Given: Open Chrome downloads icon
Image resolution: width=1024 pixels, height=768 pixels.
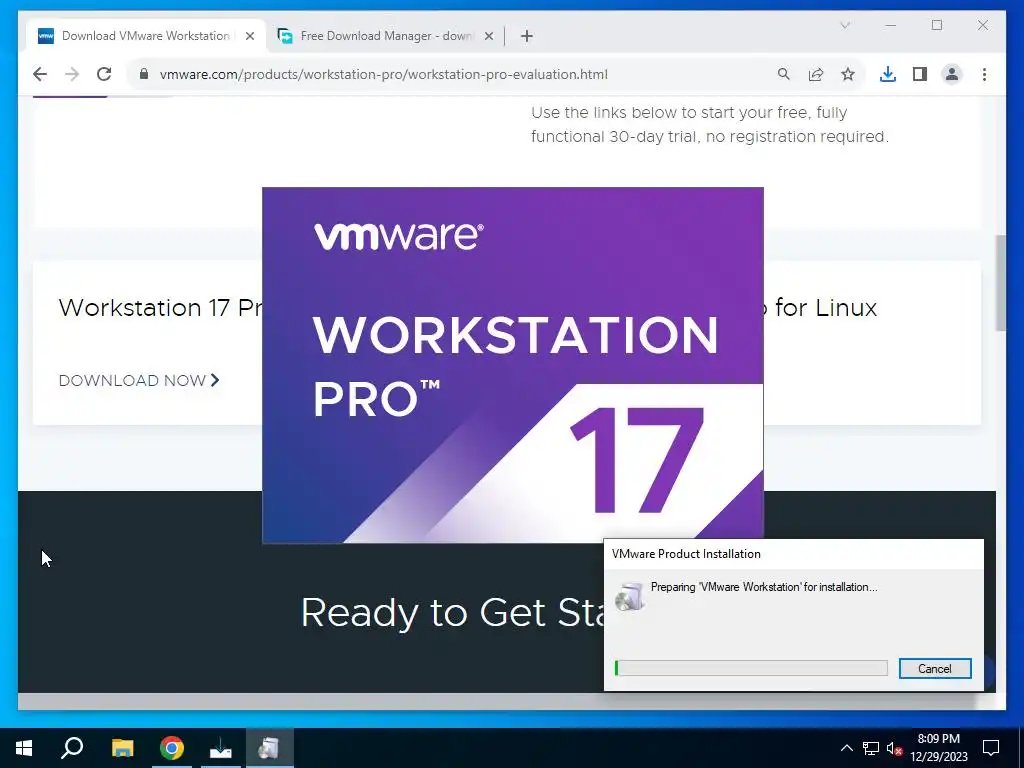Looking at the screenshot, I should pyautogui.click(x=888, y=74).
